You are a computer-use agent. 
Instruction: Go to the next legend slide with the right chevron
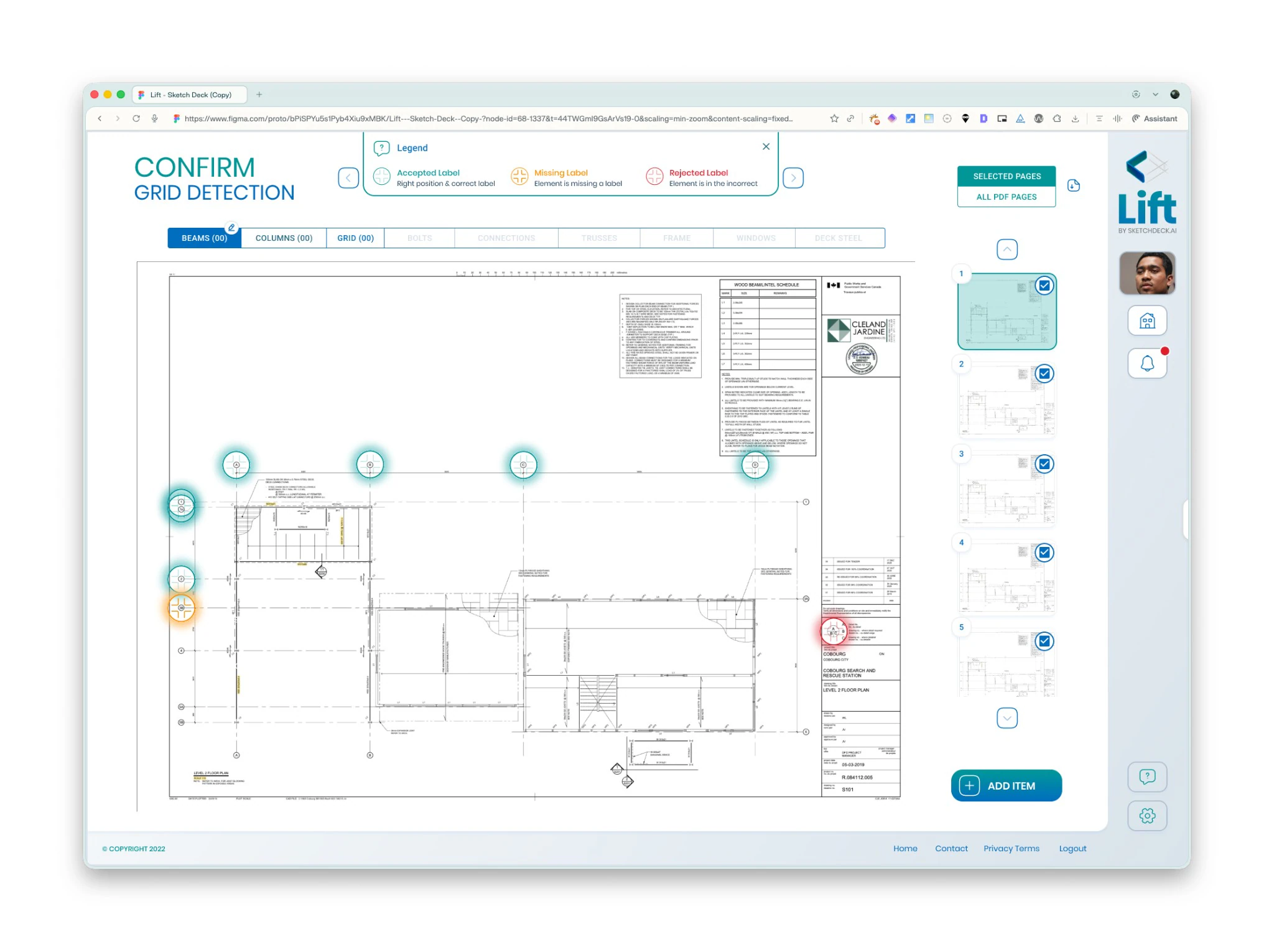pos(793,178)
